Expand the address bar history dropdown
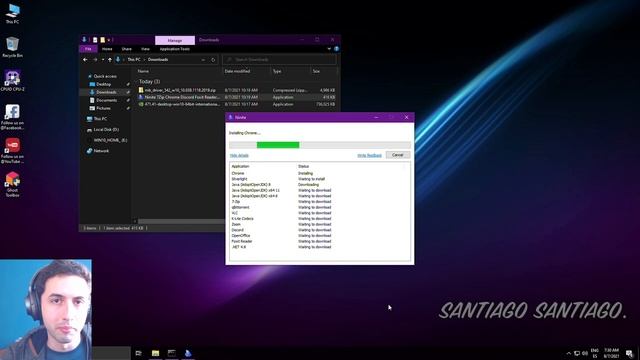Image resolution: width=640 pixels, height=360 pixels. [x=203, y=60]
